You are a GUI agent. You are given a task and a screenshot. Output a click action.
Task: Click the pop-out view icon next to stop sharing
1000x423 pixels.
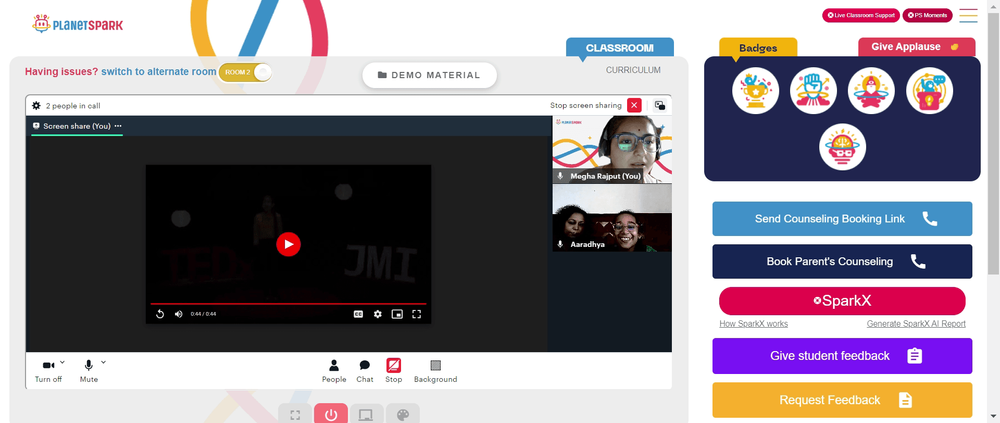click(x=660, y=105)
